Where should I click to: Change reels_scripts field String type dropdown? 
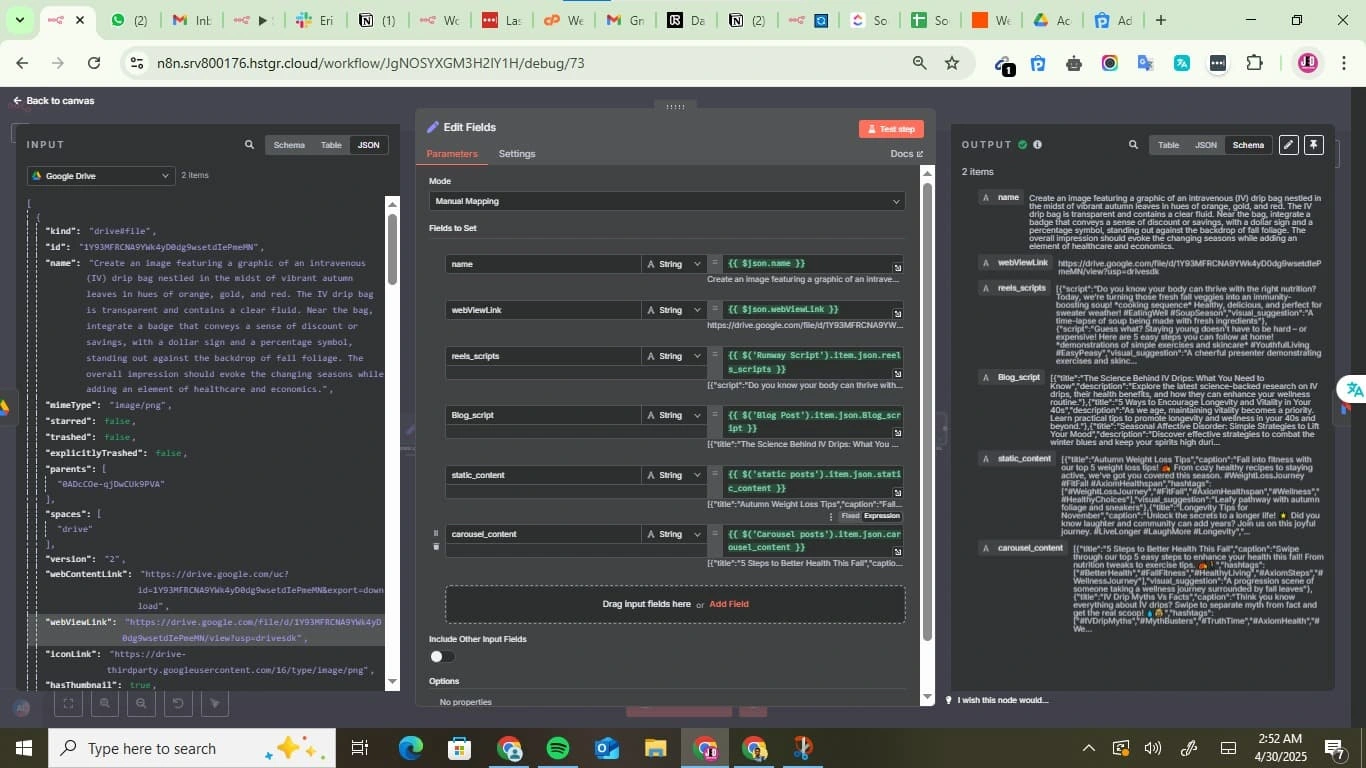point(674,356)
